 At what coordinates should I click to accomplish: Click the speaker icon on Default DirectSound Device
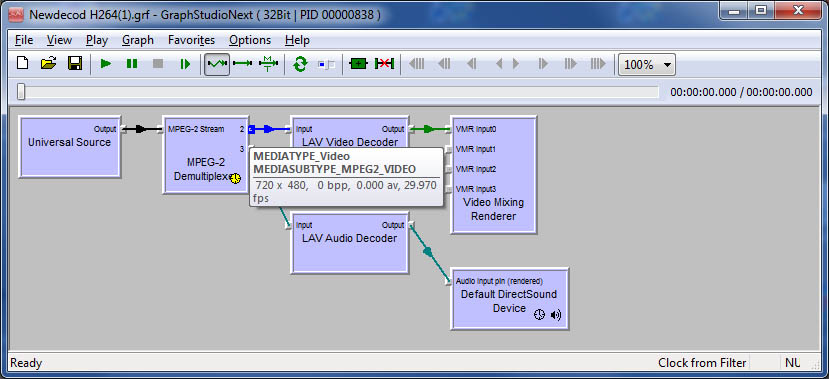click(556, 316)
